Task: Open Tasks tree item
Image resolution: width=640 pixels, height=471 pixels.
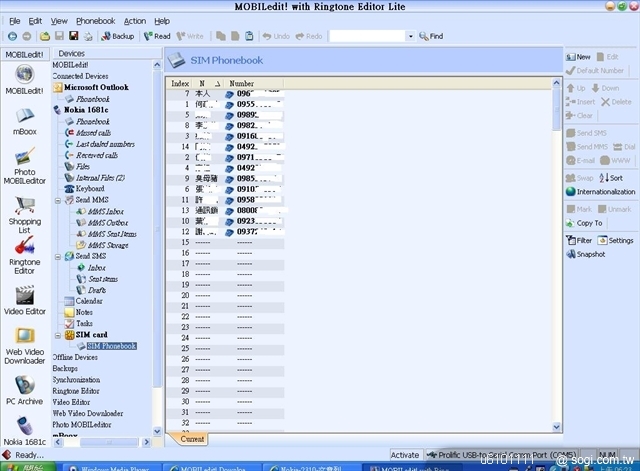Action: point(84,323)
